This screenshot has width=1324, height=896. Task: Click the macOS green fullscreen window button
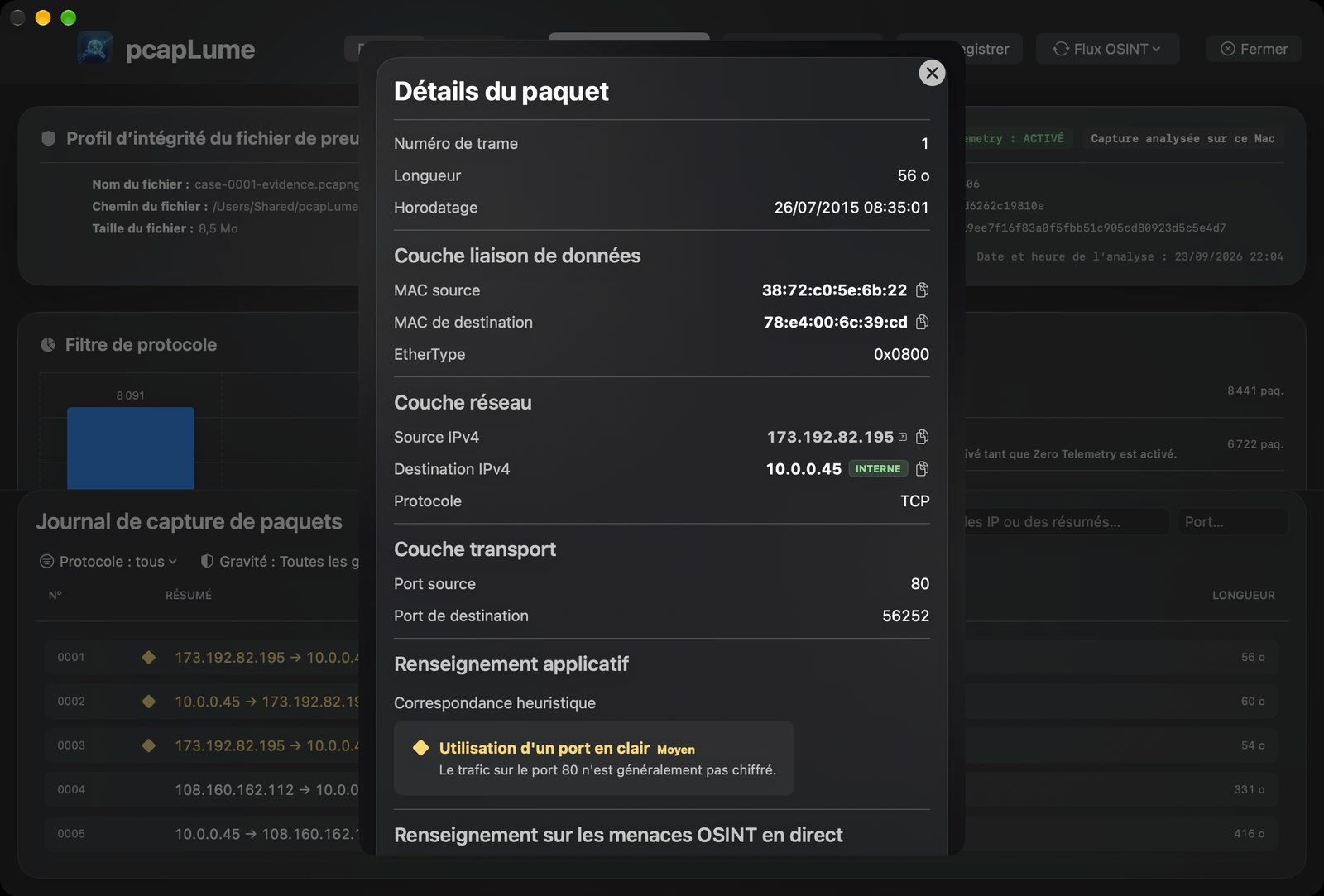coord(69,17)
